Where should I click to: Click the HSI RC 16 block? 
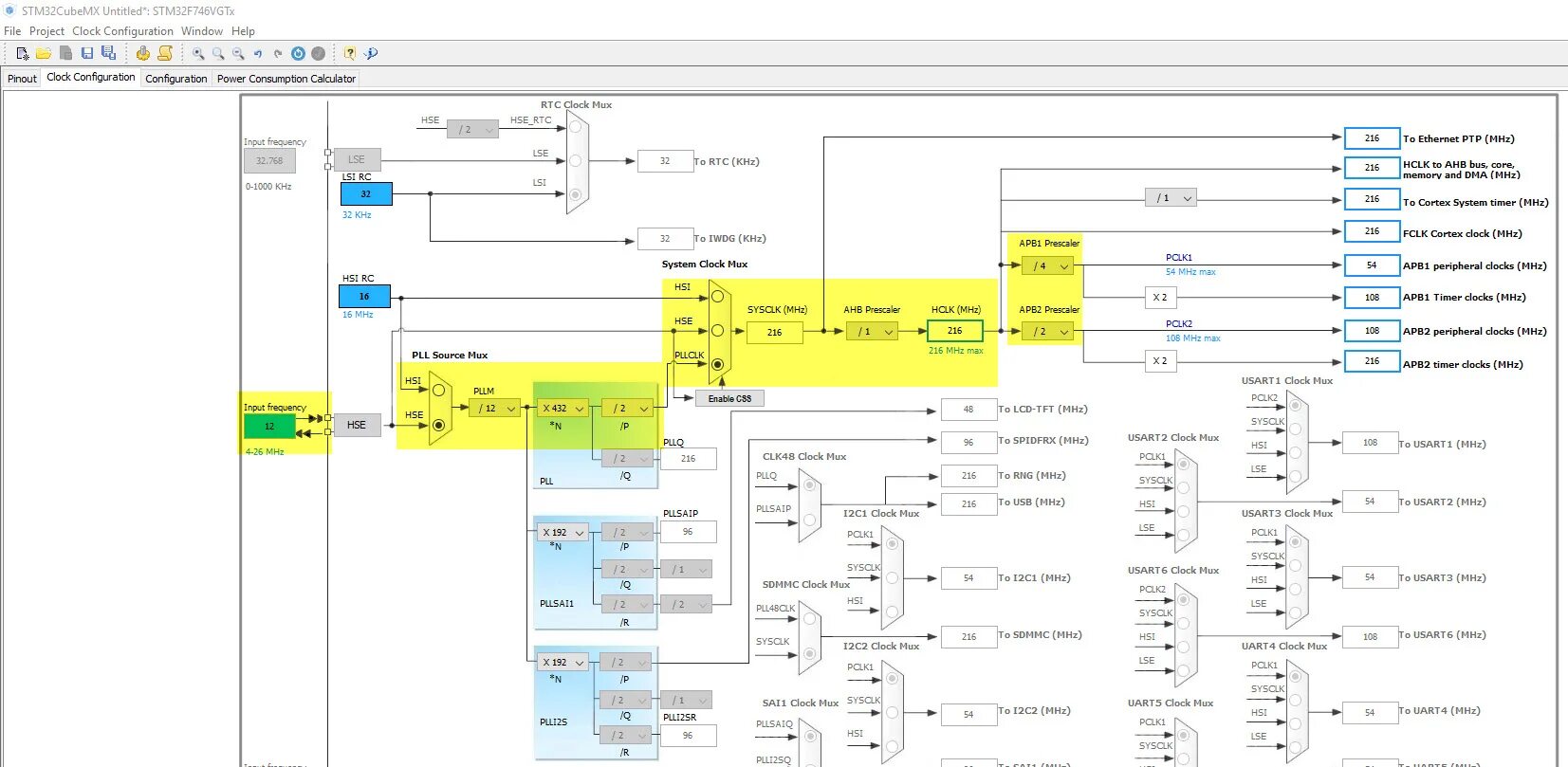click(x=364, y=296)
